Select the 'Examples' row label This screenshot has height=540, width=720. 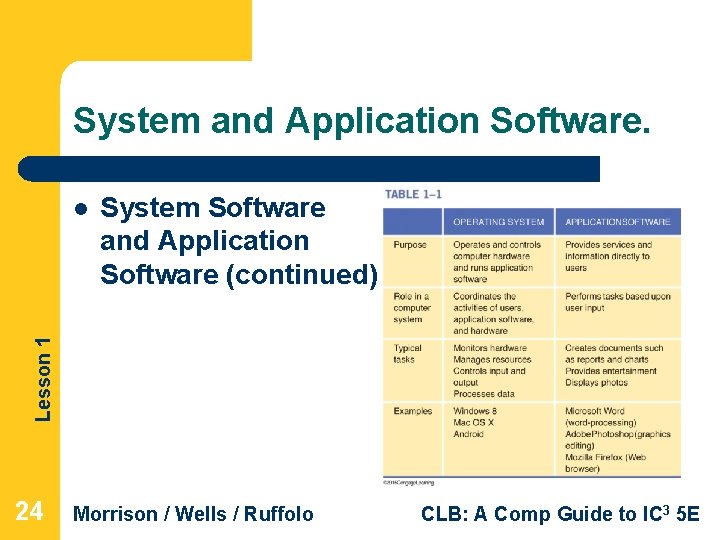(x=412, y=411)
